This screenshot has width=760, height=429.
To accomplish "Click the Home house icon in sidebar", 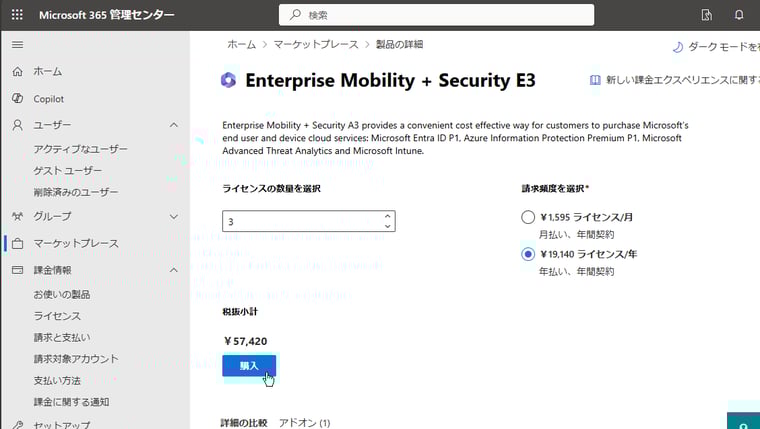I will pyautogui.click(x=17, y=72).
